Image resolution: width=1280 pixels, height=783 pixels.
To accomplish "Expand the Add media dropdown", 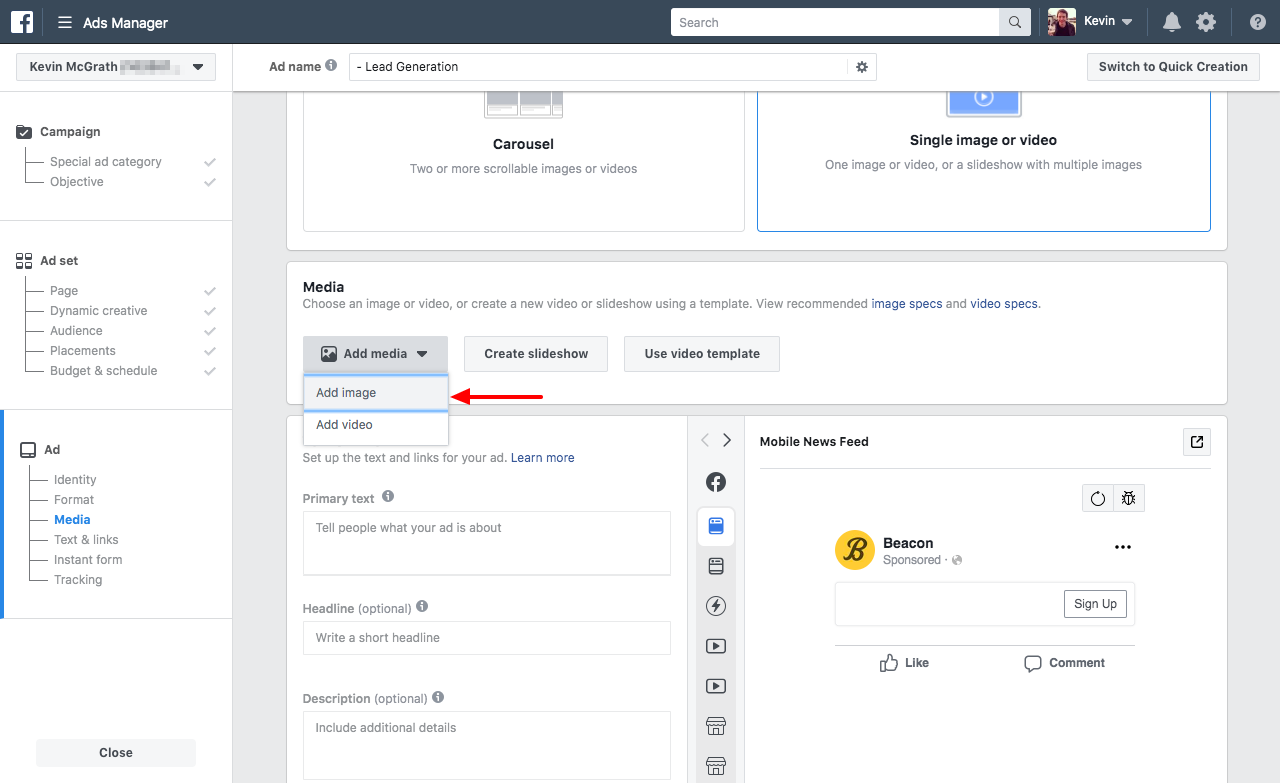I will (x=375, y=354).
